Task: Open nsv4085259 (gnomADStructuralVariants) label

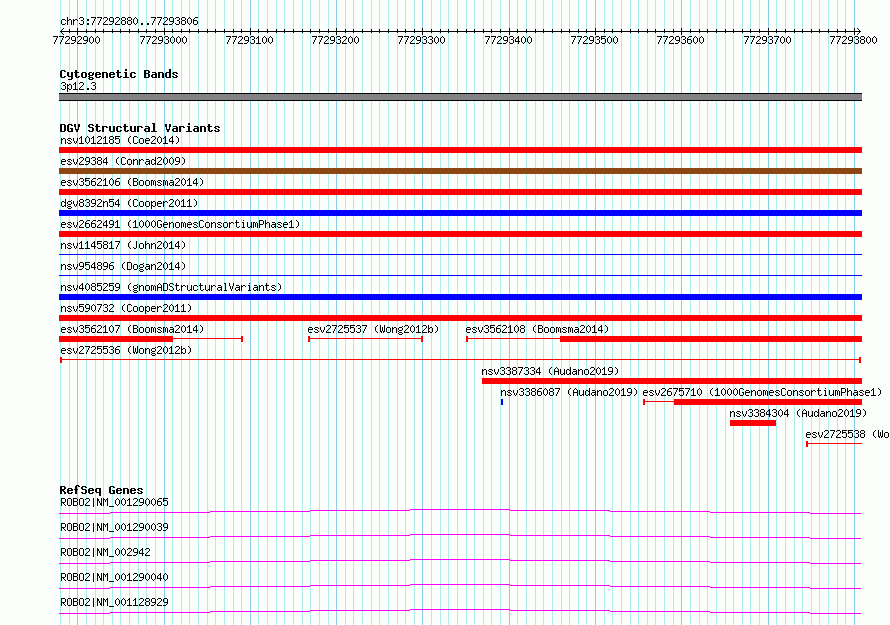Action: click(171, 287)
